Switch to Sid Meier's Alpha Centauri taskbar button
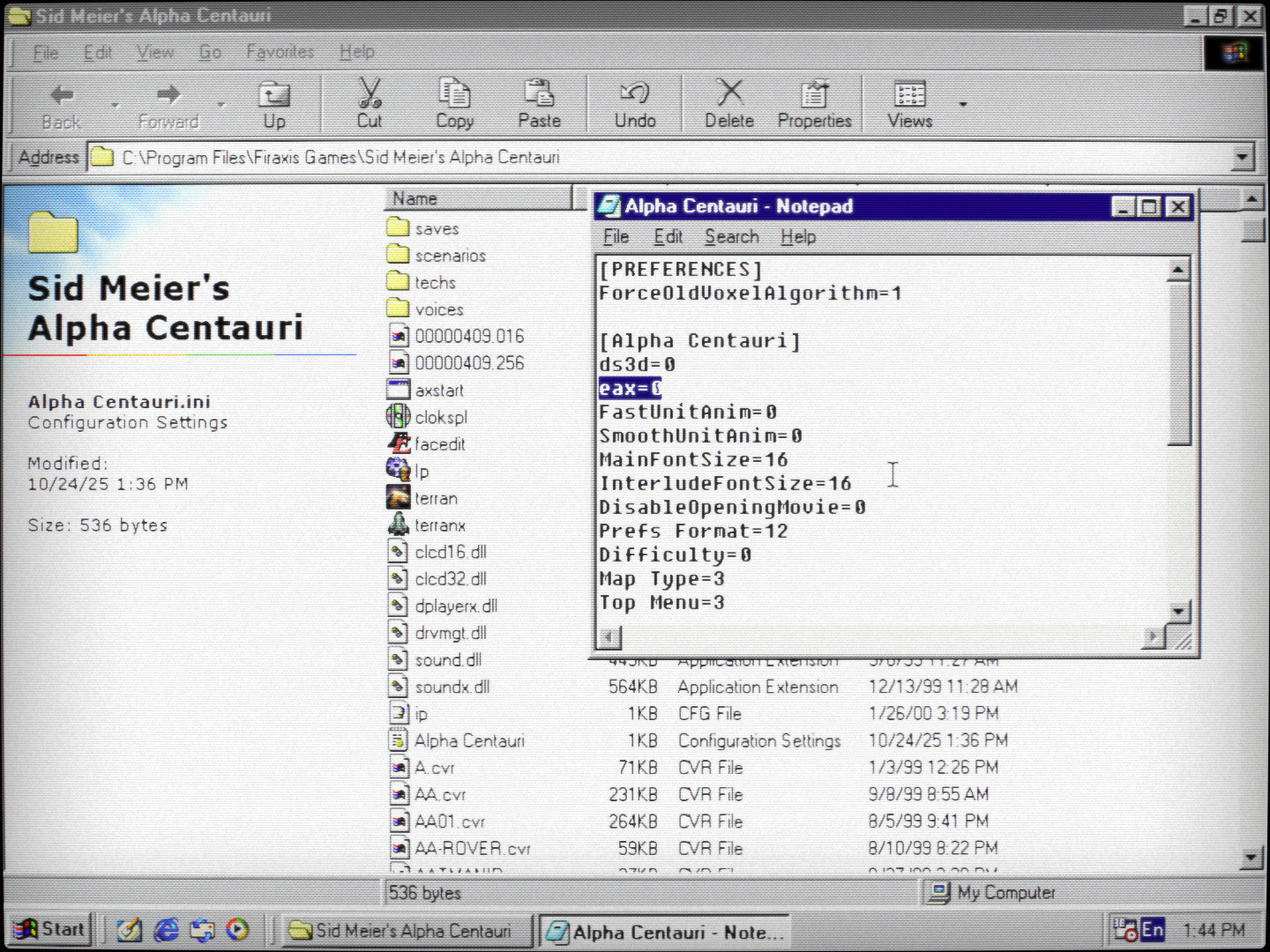 pos(402,931)
